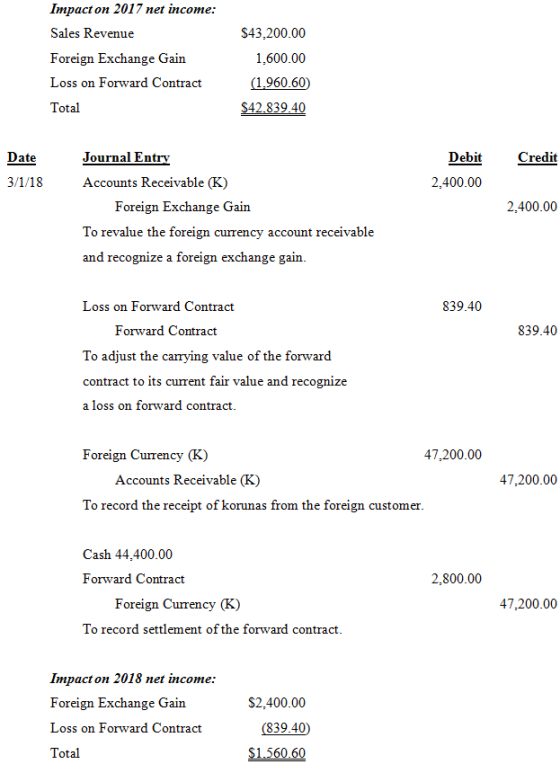
Task: Select the 2017 total $42,839.40
Action: tap(273, 108)
